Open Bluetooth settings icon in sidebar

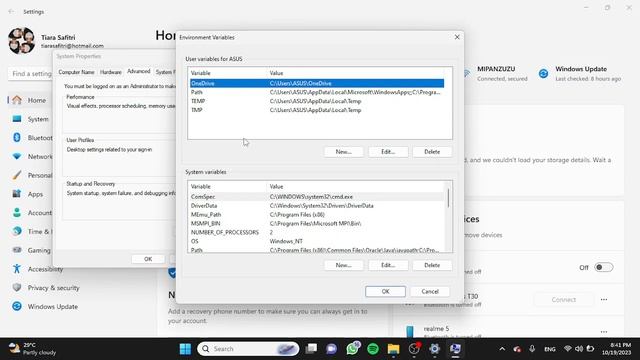tap(17, 138)
